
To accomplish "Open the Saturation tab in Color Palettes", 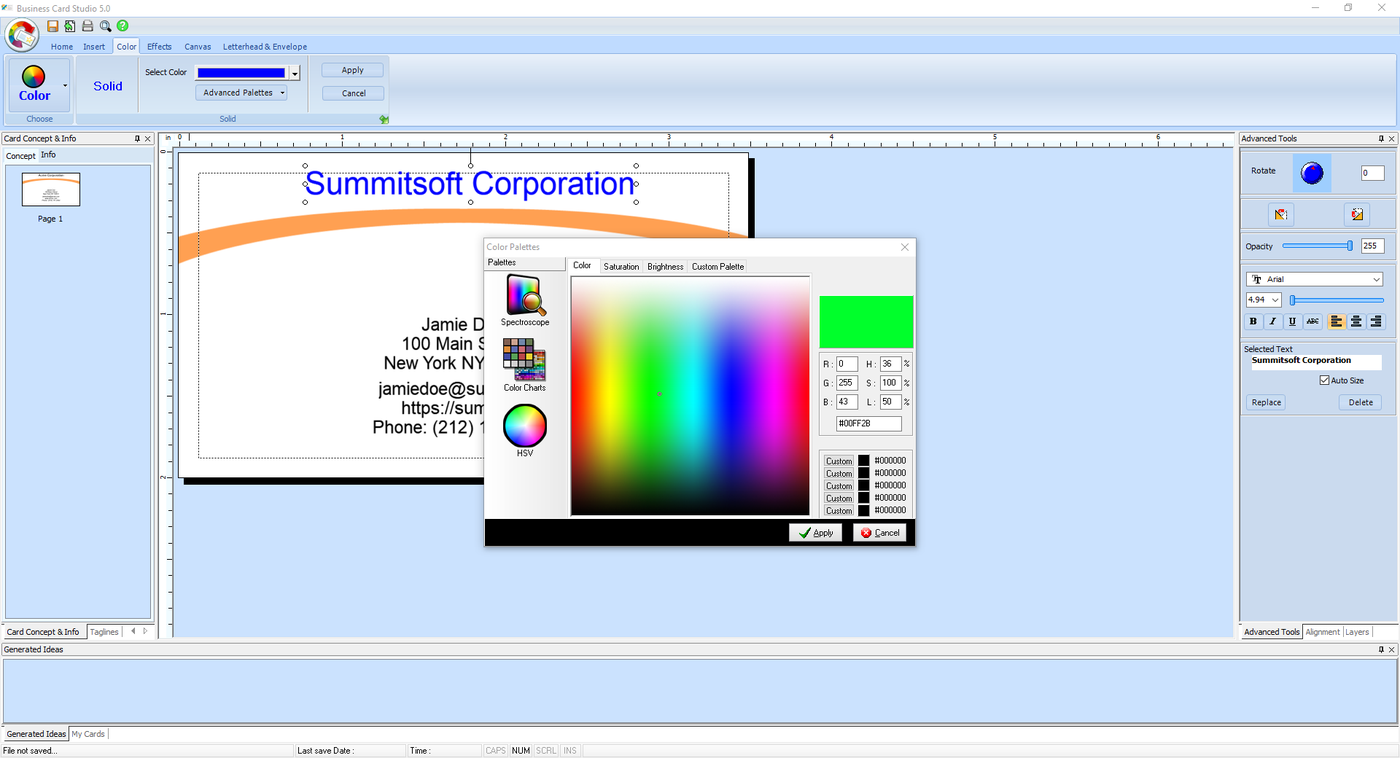I will pyautogui.click(x=621, y=267).
